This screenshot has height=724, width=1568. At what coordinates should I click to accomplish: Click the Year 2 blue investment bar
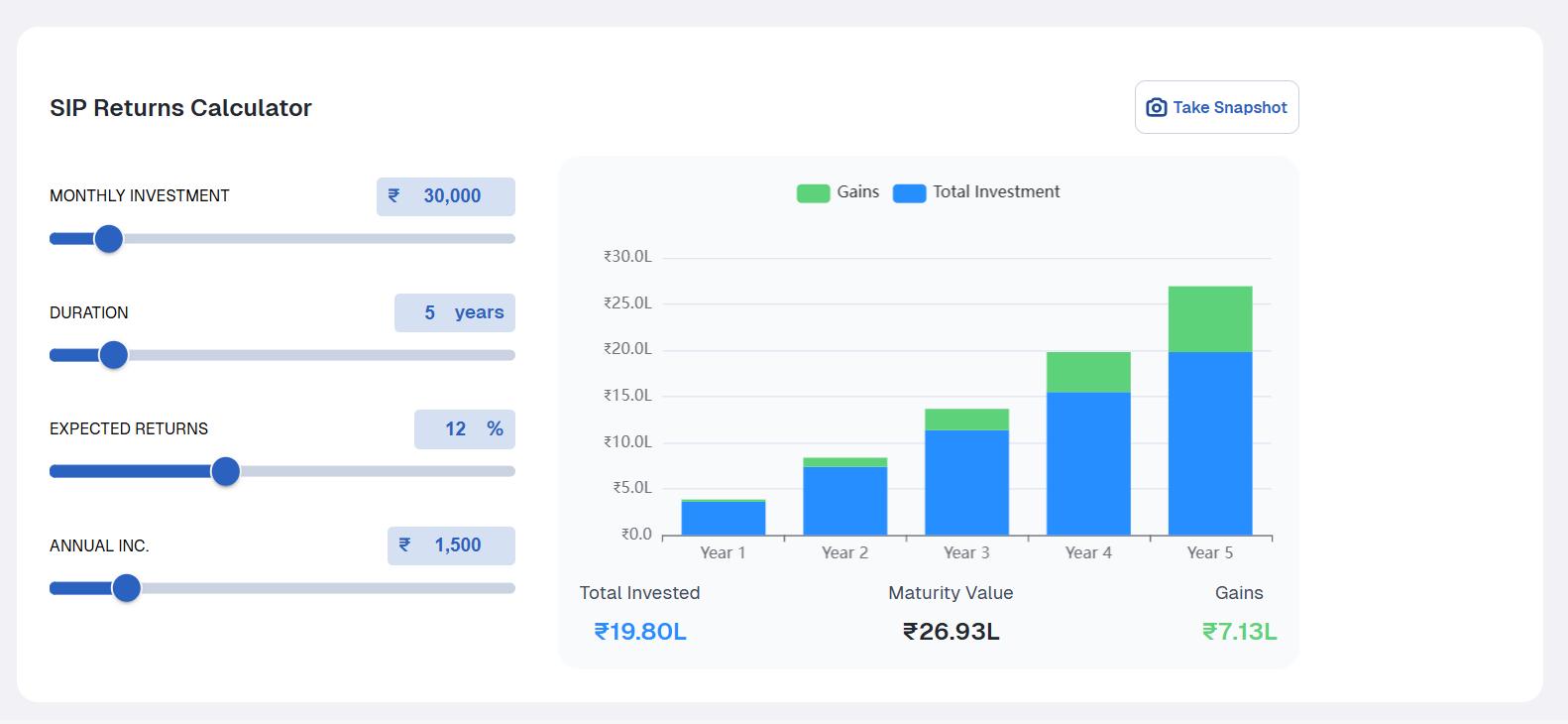pyautogui.click(x=844, y=501)
